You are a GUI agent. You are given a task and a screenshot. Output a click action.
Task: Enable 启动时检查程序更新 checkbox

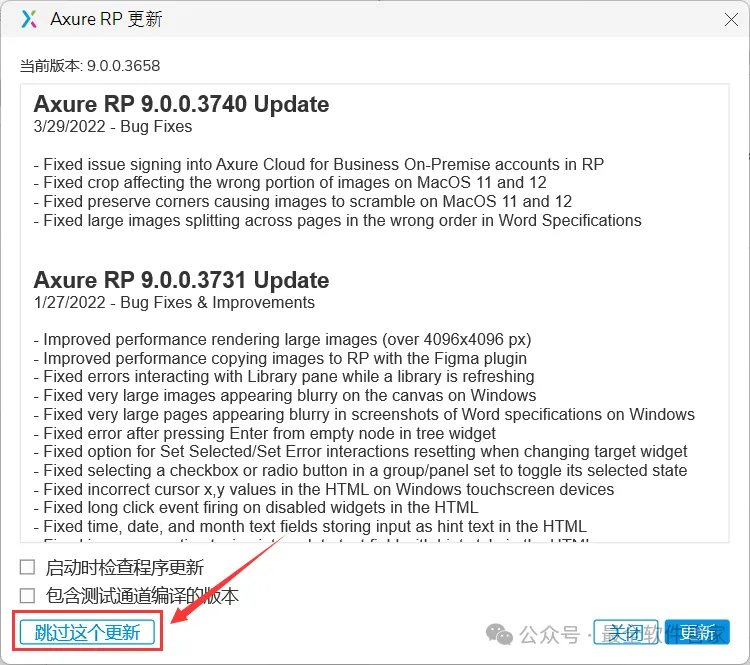27,567
